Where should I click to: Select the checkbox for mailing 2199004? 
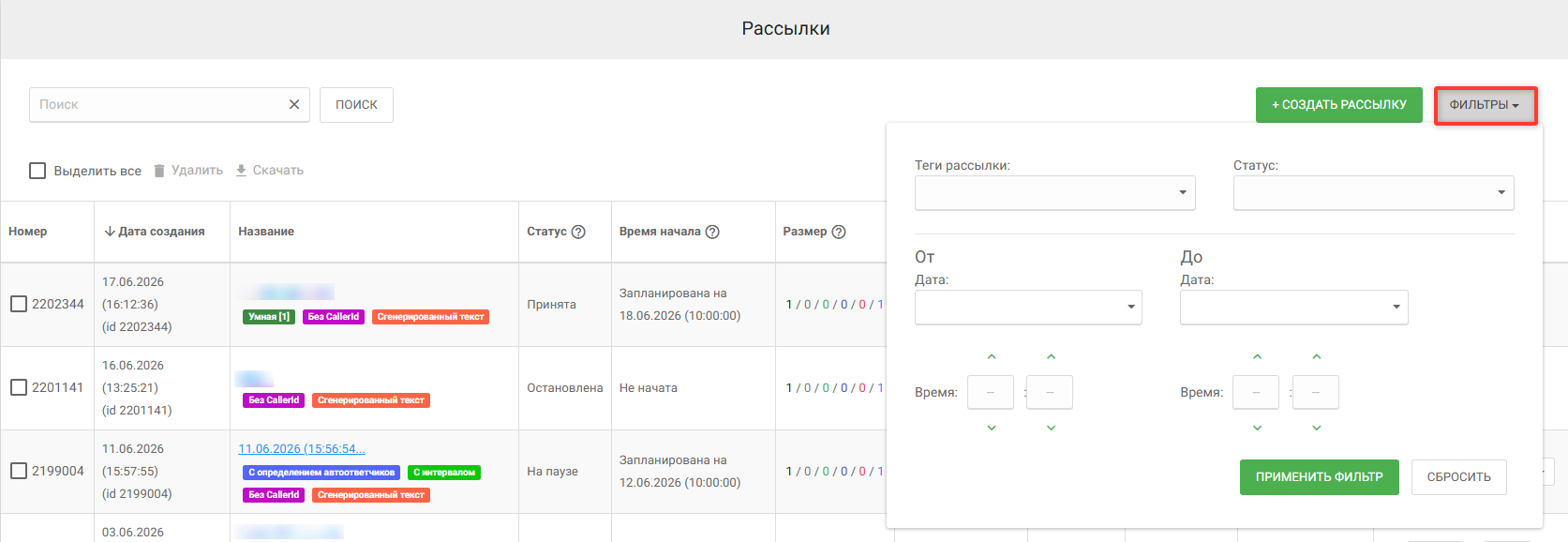(x=19, y=471)
